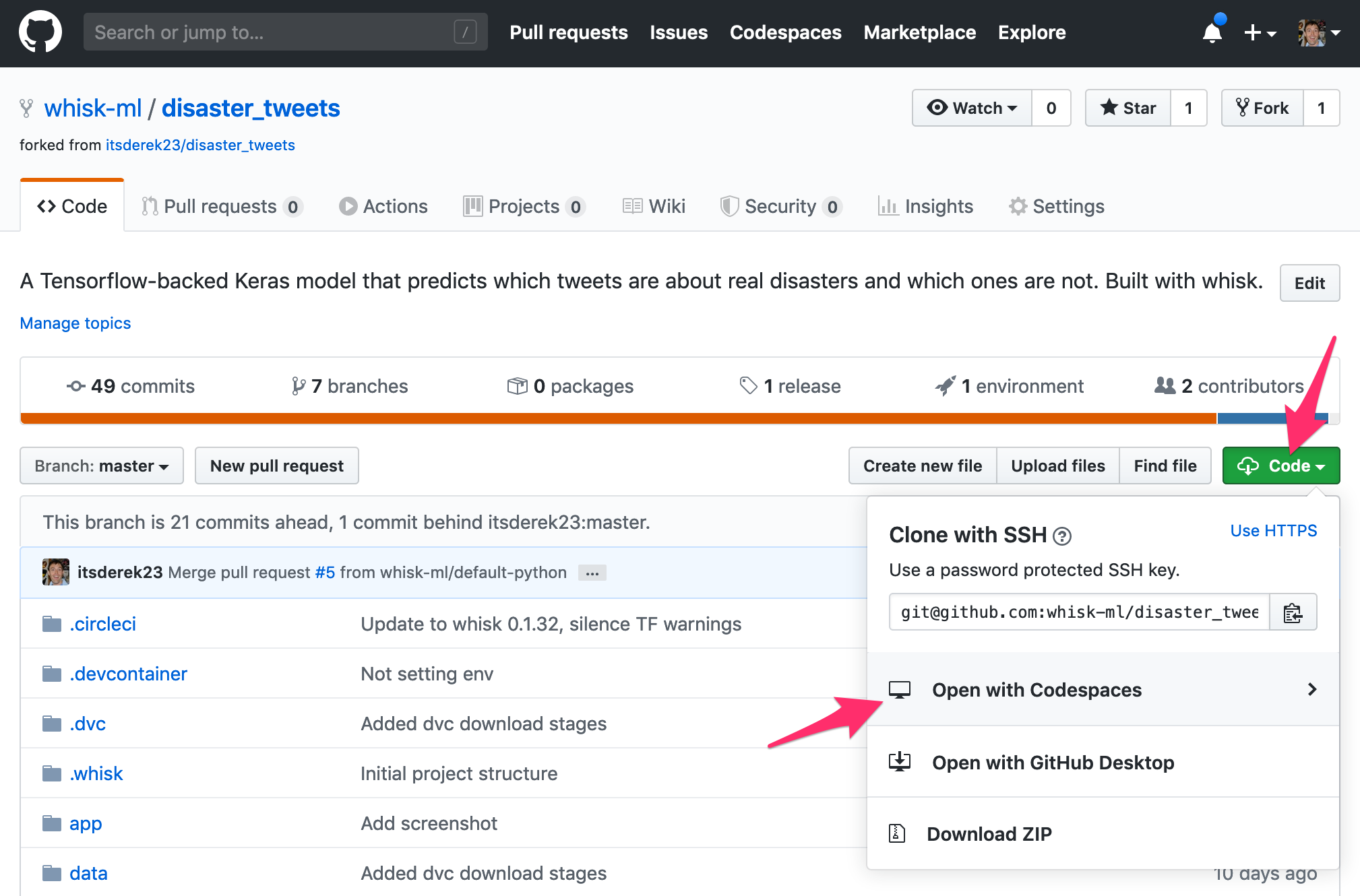Expand commit message ellipsis button
The image size is (1360, 896).
(592, 573)
